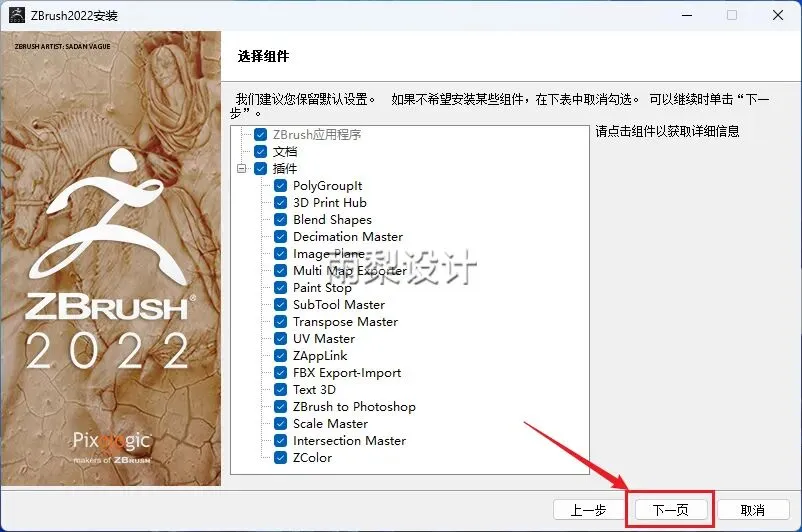This screenshot has height=532, width=802.
Task: Toggle the UV Master checkbox
Action: 280,338
